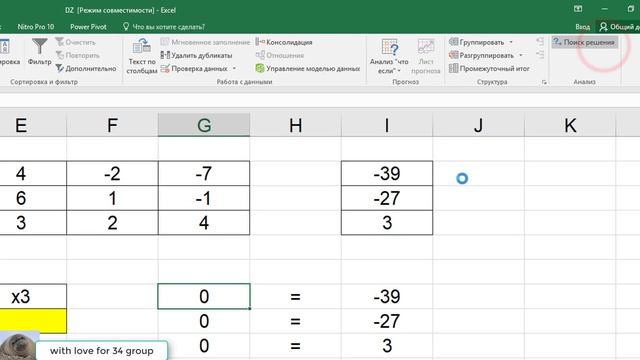The width and height of the screenshot is (640, 360).
Task: Expand Data Validation dropdown arrow
Action: 234,69
